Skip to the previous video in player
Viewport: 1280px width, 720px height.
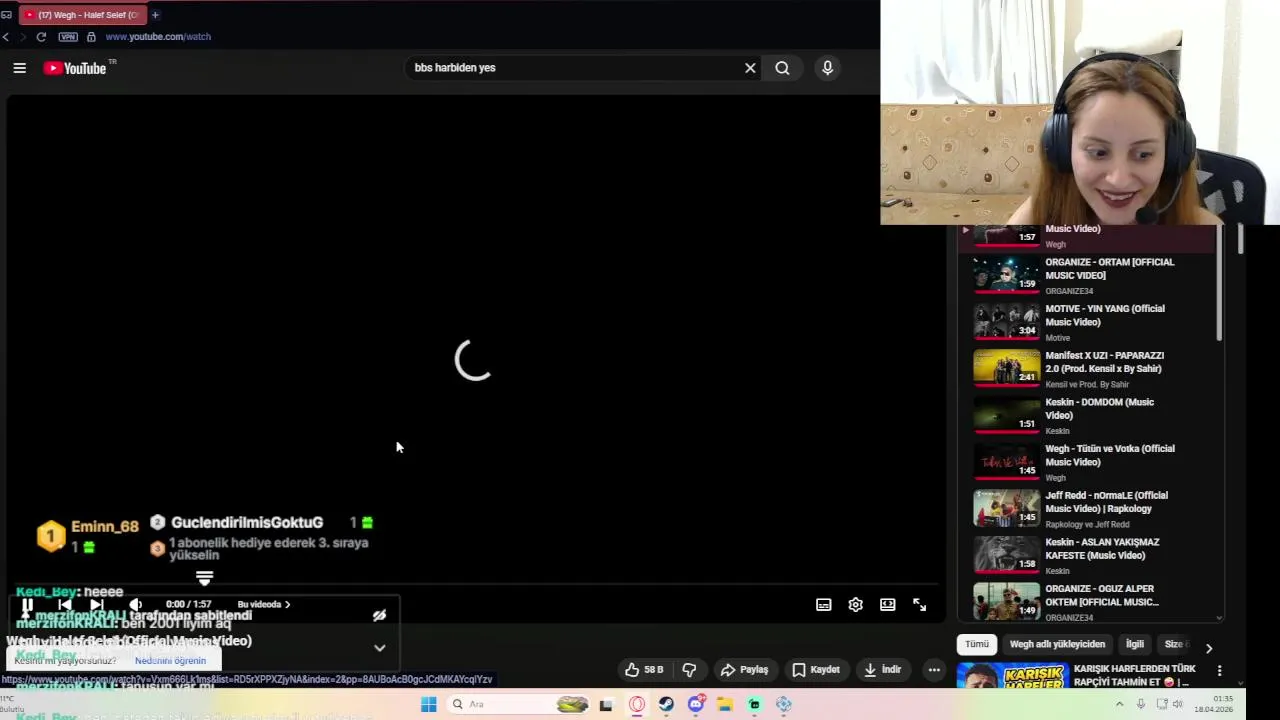coord(65,605)
